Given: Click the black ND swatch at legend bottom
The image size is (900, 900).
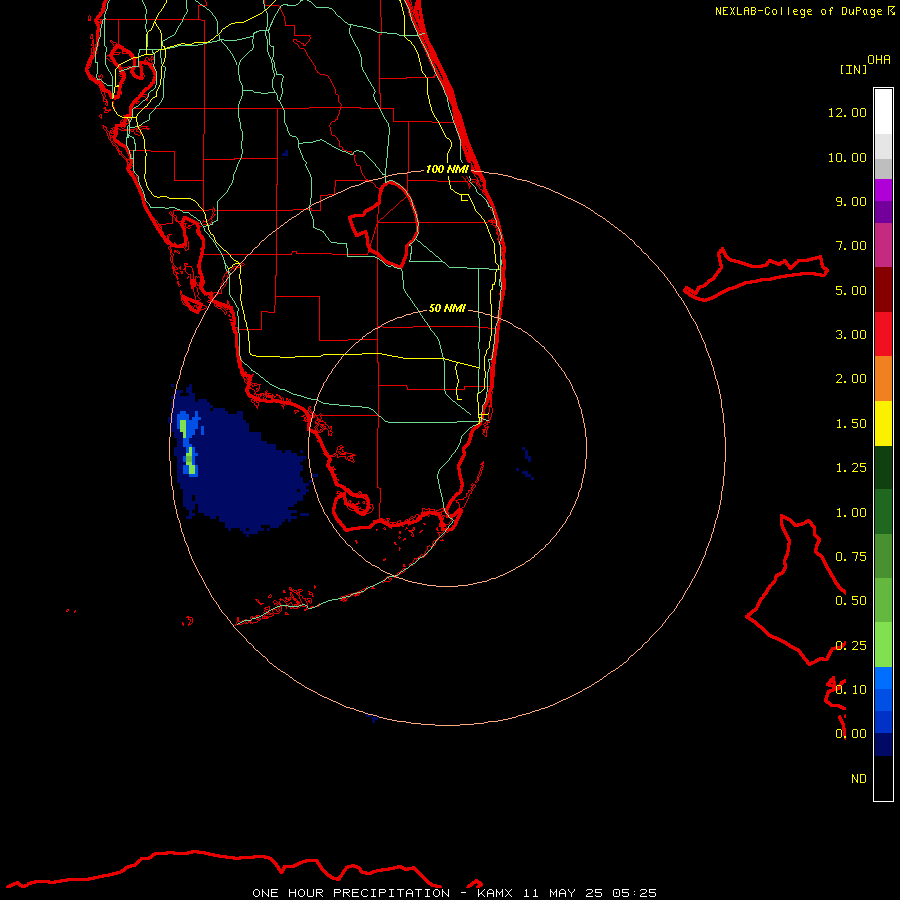Looking at the screenshot, I should pos(883,778).
